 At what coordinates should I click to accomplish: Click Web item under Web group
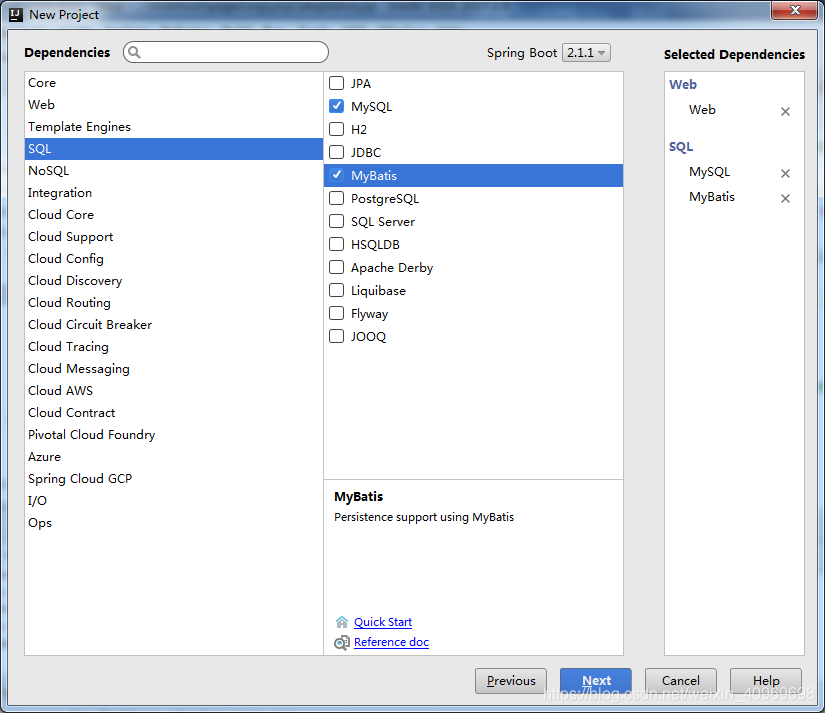click(x=702, y=110)
